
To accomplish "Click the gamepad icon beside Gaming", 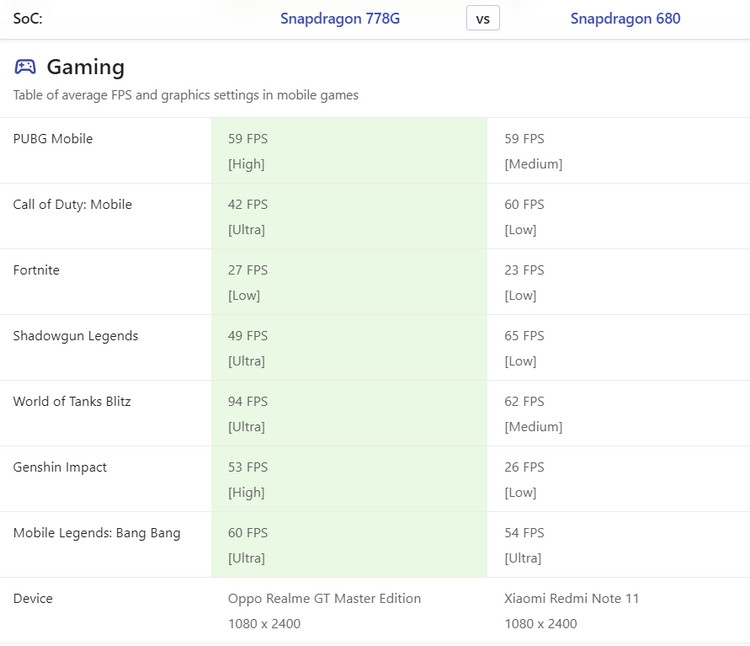I will (x=25, y=66).
